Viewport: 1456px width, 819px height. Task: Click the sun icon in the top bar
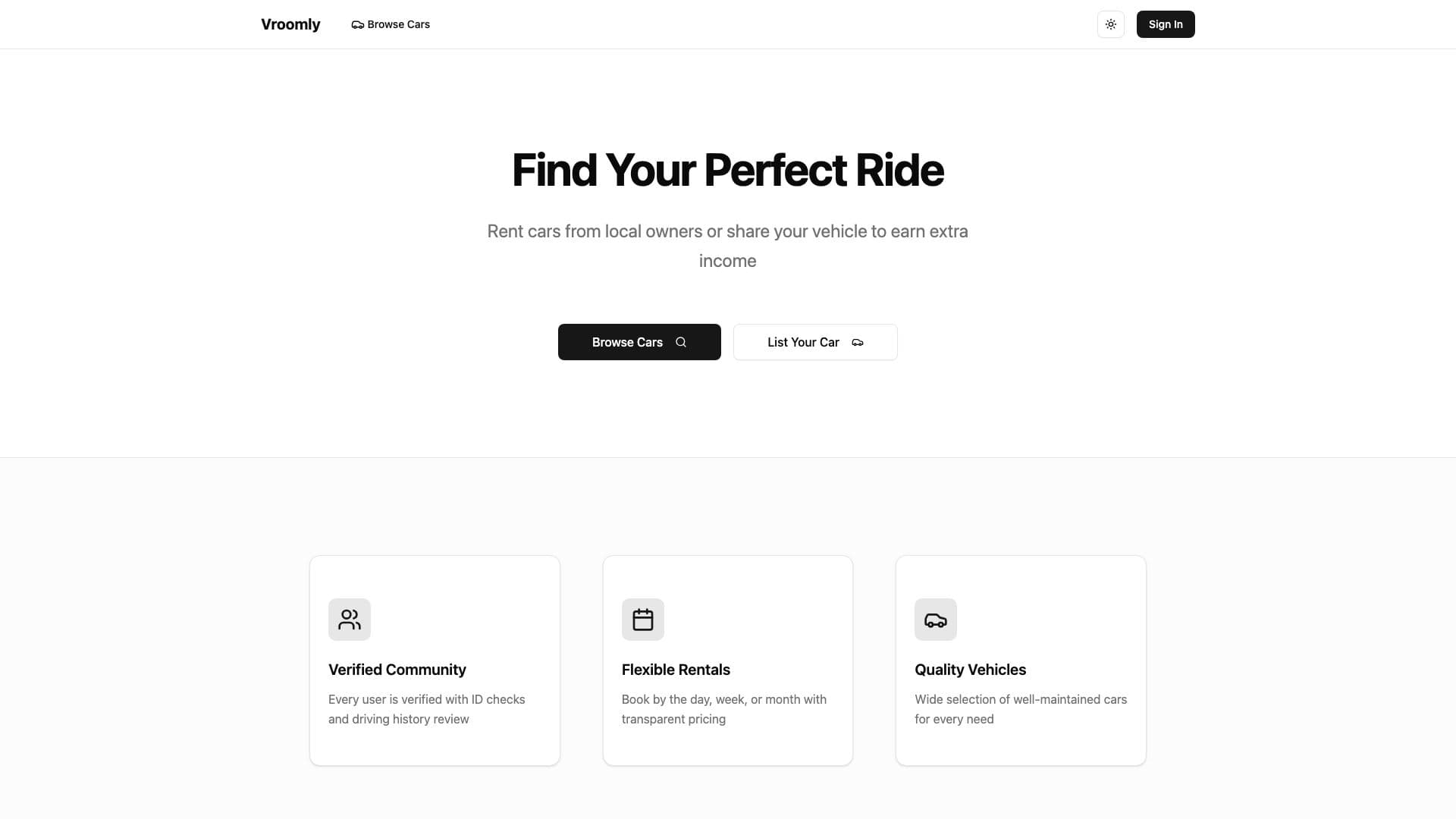coord(1110,24)
